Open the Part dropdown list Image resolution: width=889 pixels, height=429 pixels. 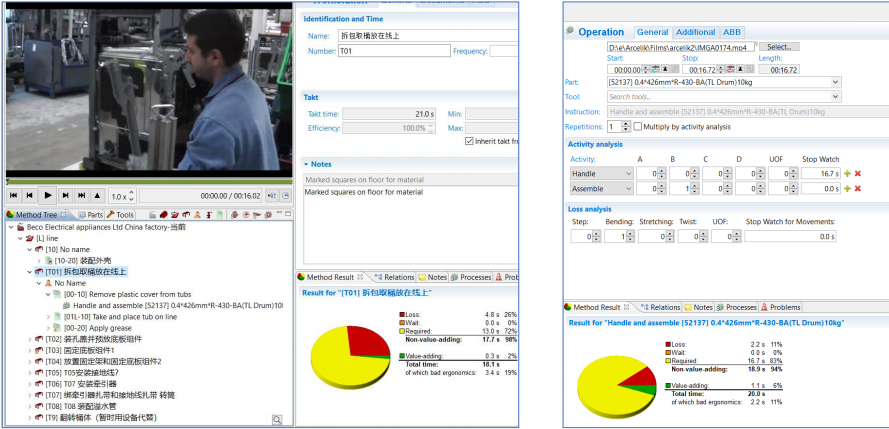tap(835, 82)
